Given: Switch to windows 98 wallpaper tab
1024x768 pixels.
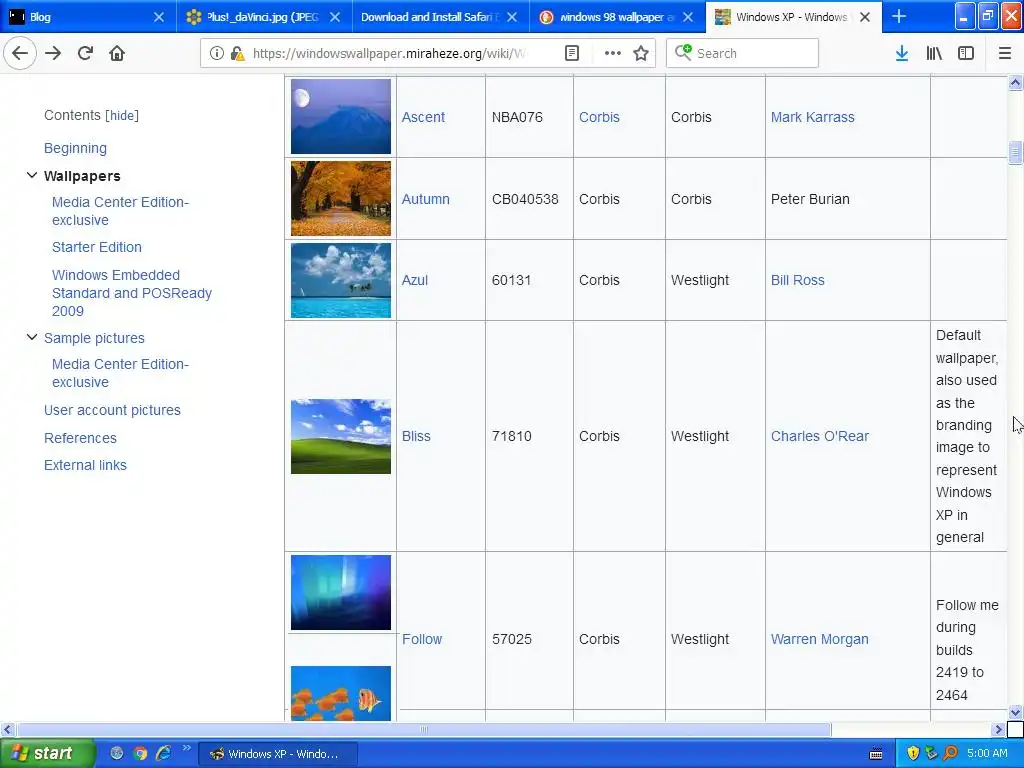Looking at the screenshot, I should click(617, 17).
